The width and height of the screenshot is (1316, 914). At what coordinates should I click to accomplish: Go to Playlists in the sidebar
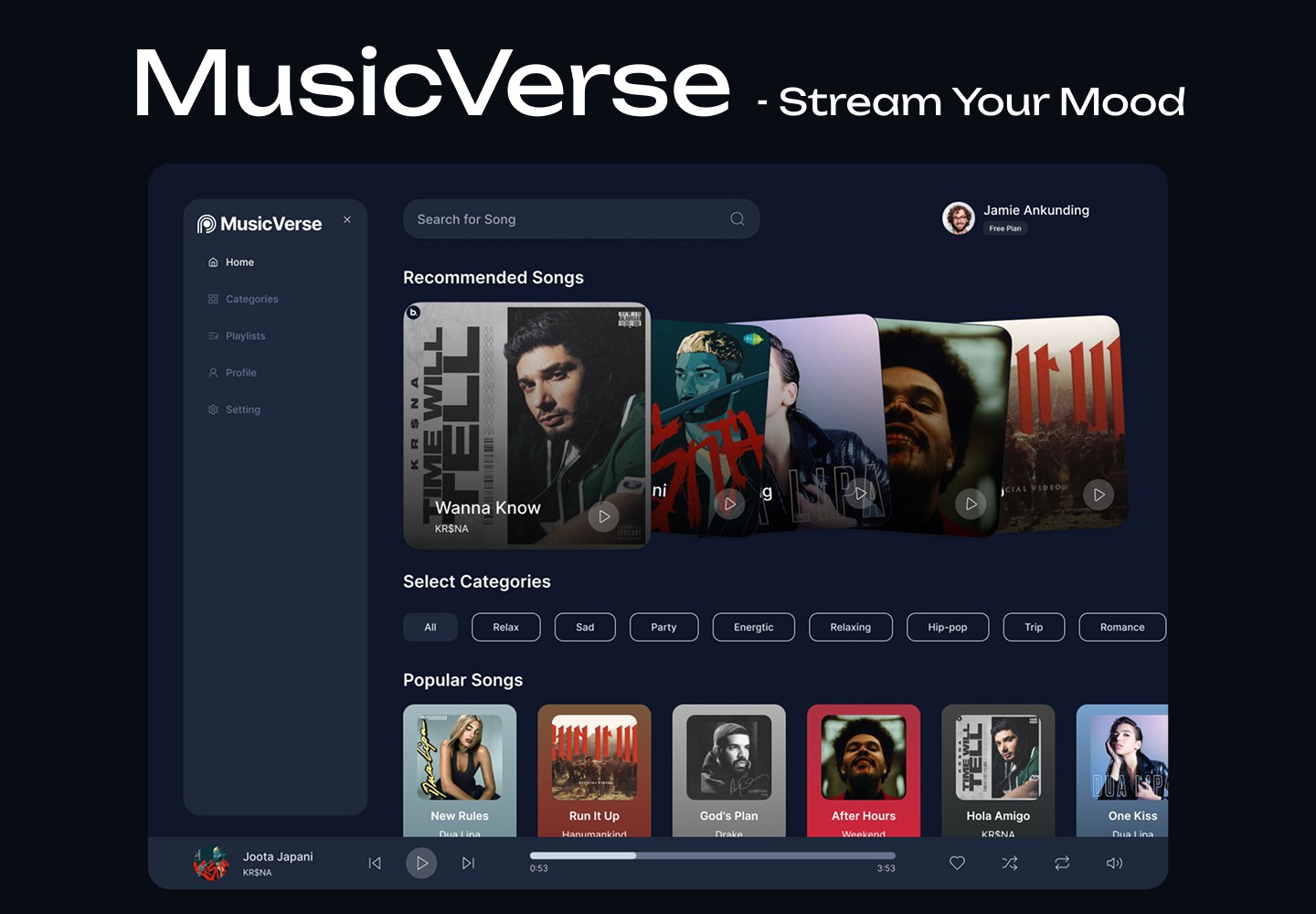tap(237, 335)
